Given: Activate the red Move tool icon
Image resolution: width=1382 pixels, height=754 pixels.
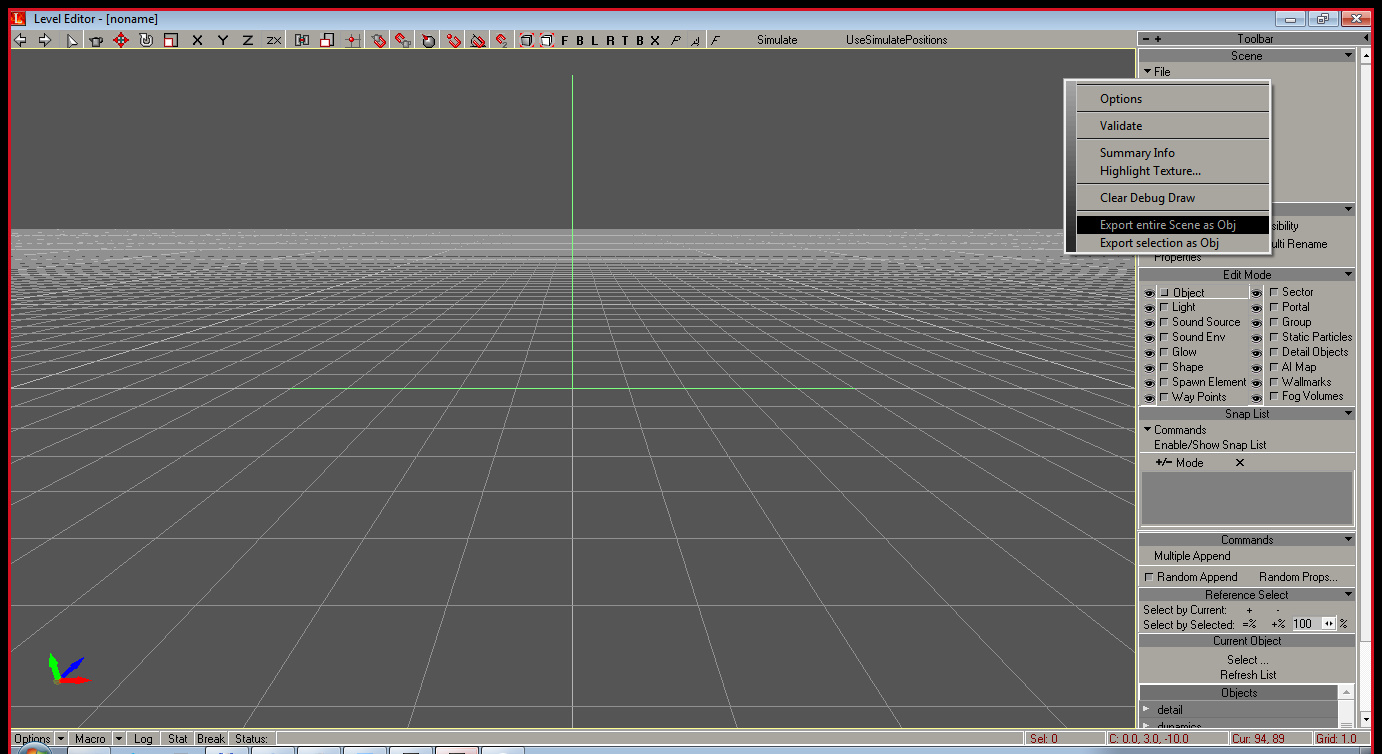Looking at the screenshot, I should 121,40.
